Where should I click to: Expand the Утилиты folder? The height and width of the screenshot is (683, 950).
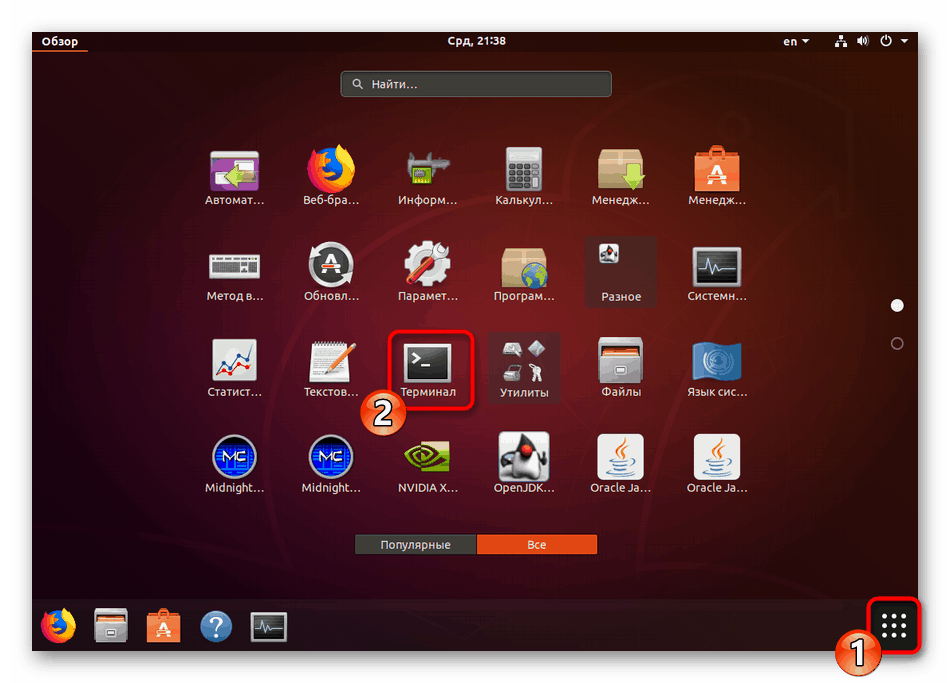point(524,367)
